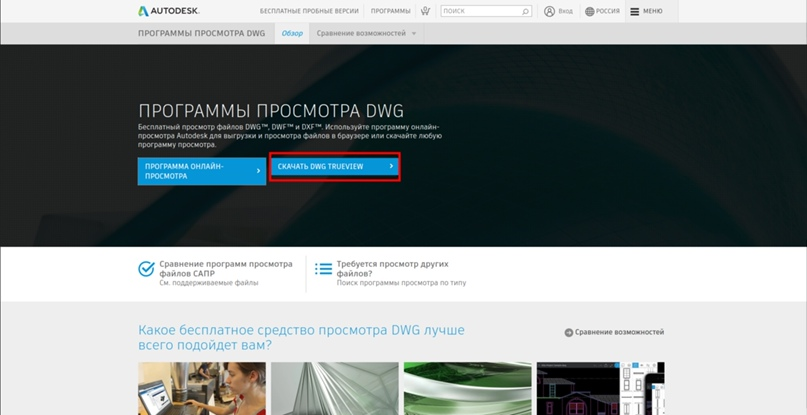Click the globe icon beside Россия
Viewport: 807px width, 415px height.
point(589,11)
